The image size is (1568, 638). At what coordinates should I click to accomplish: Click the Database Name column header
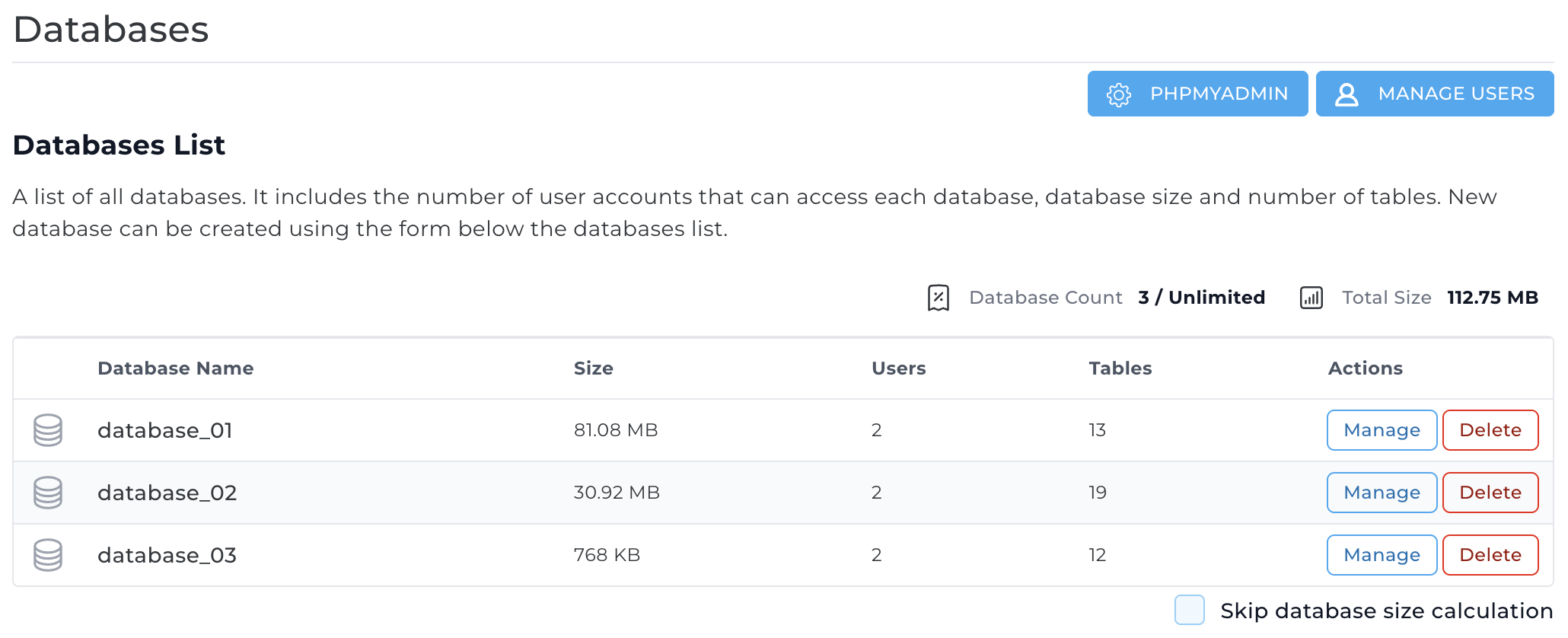click(x=175, y=368)
